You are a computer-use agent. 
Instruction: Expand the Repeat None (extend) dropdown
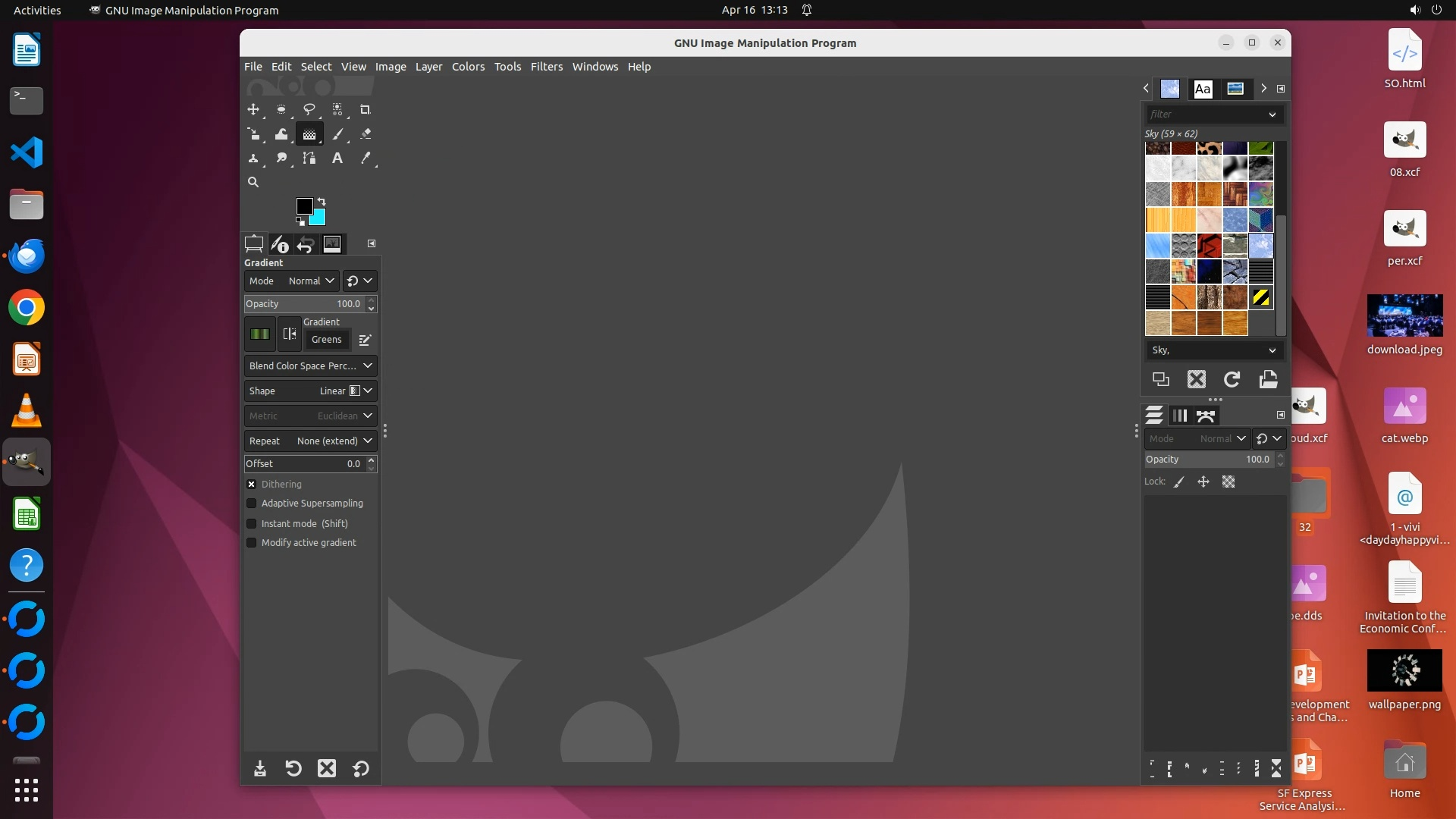310,441
